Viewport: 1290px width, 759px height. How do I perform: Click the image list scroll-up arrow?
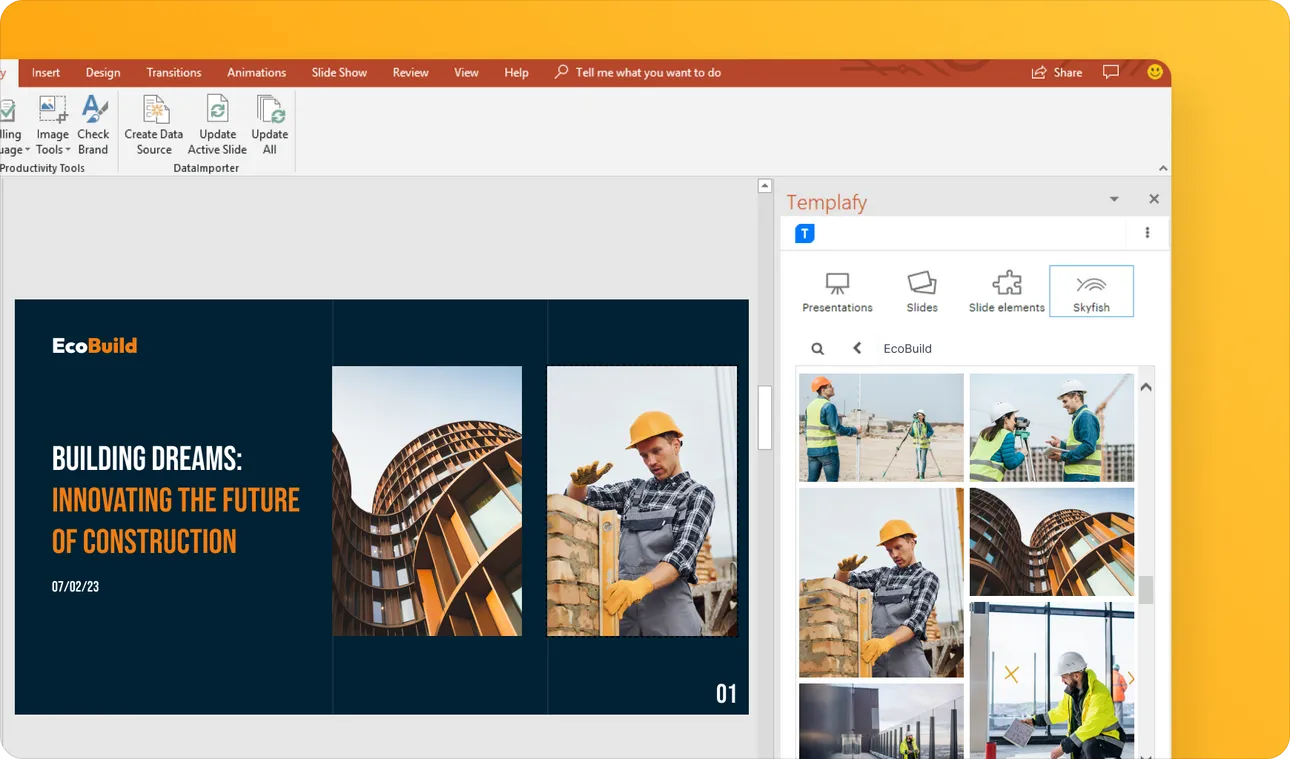click(x=1146, y=387)
